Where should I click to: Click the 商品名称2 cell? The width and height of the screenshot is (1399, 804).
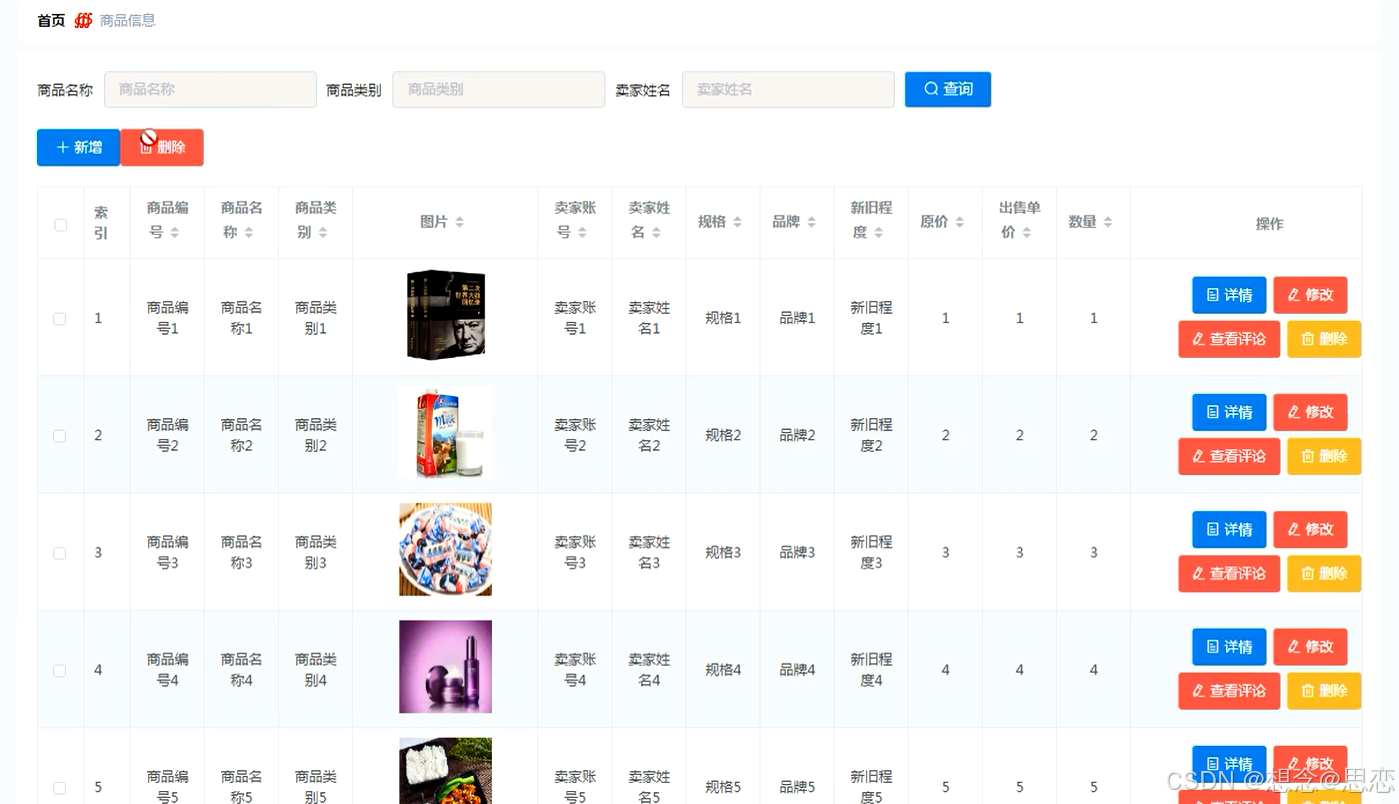point(242,435)
